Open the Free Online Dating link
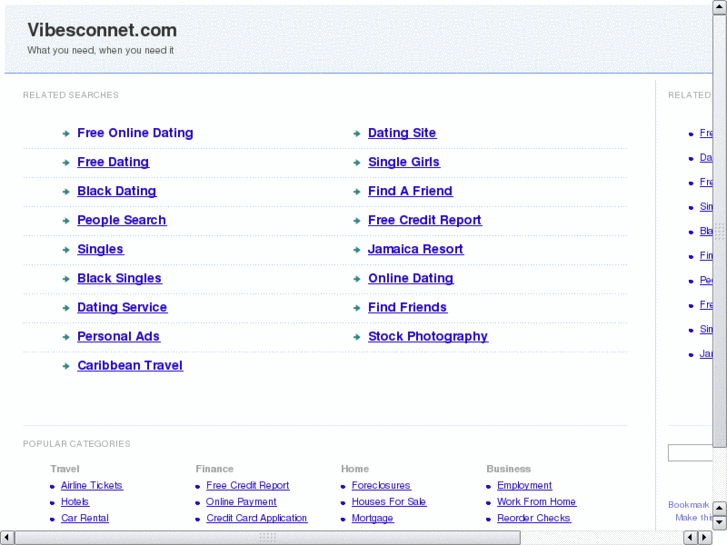This screenshot has height=545, width=727. tap(135, 133)
